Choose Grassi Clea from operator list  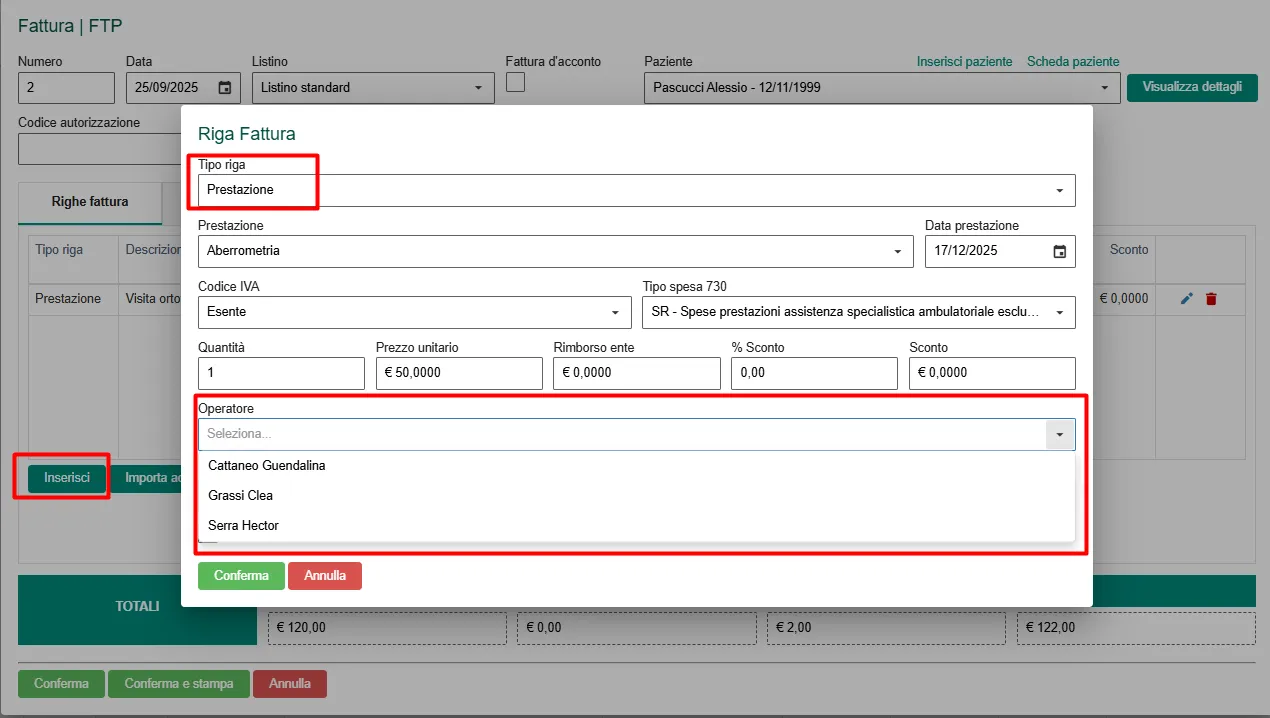[x=240, y=495]
